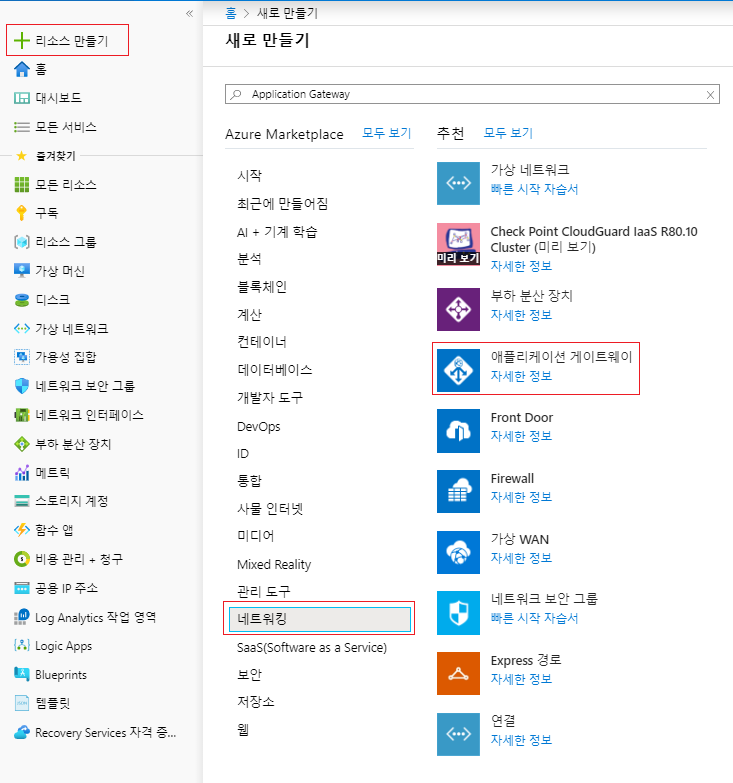Image resolution: width=733 pixels, height=783 pixels.
Task: Open 자세한 정보 under 연결
Action: point(521,740)
